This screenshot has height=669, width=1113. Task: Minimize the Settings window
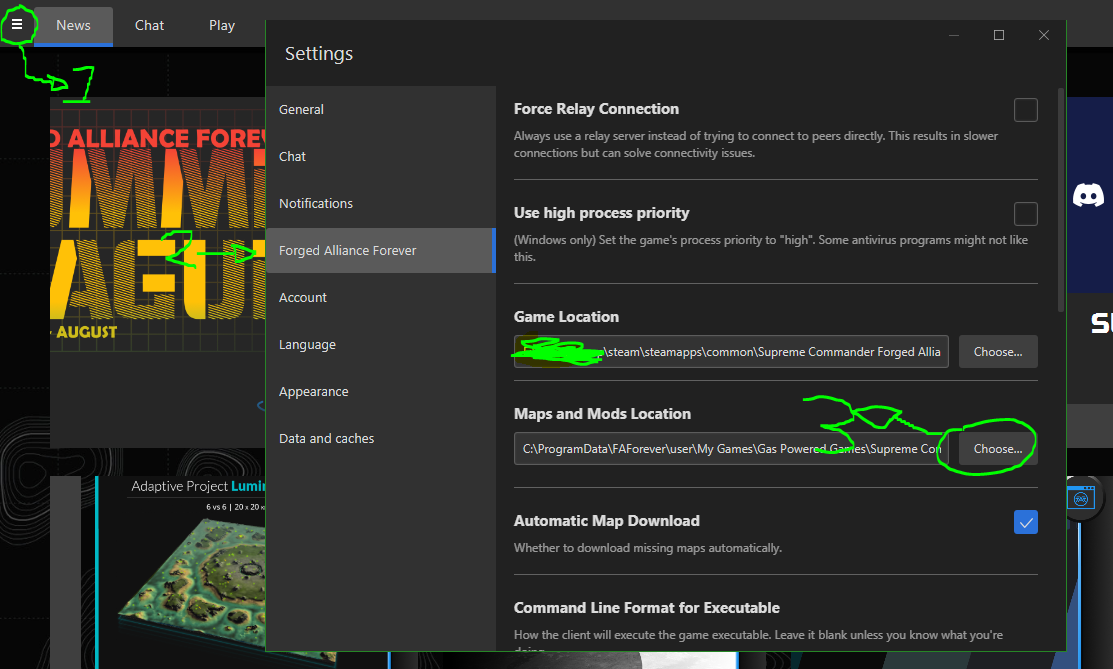(x=954, y=35)
